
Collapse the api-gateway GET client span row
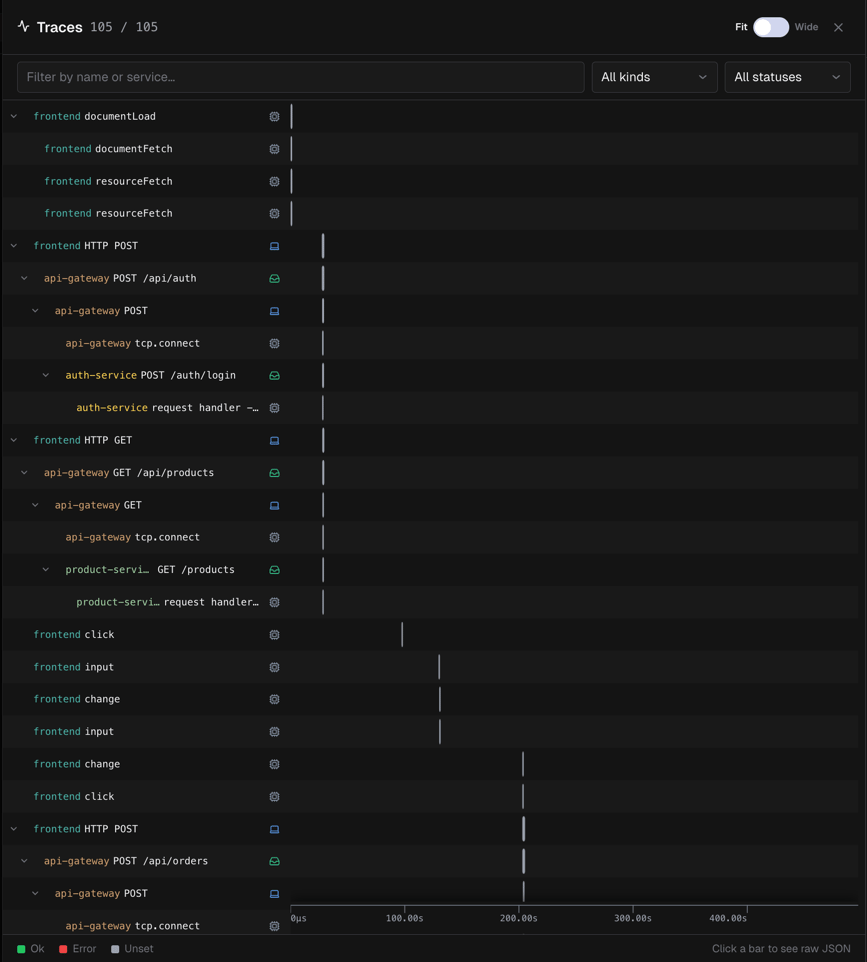[x=35, y=506]
